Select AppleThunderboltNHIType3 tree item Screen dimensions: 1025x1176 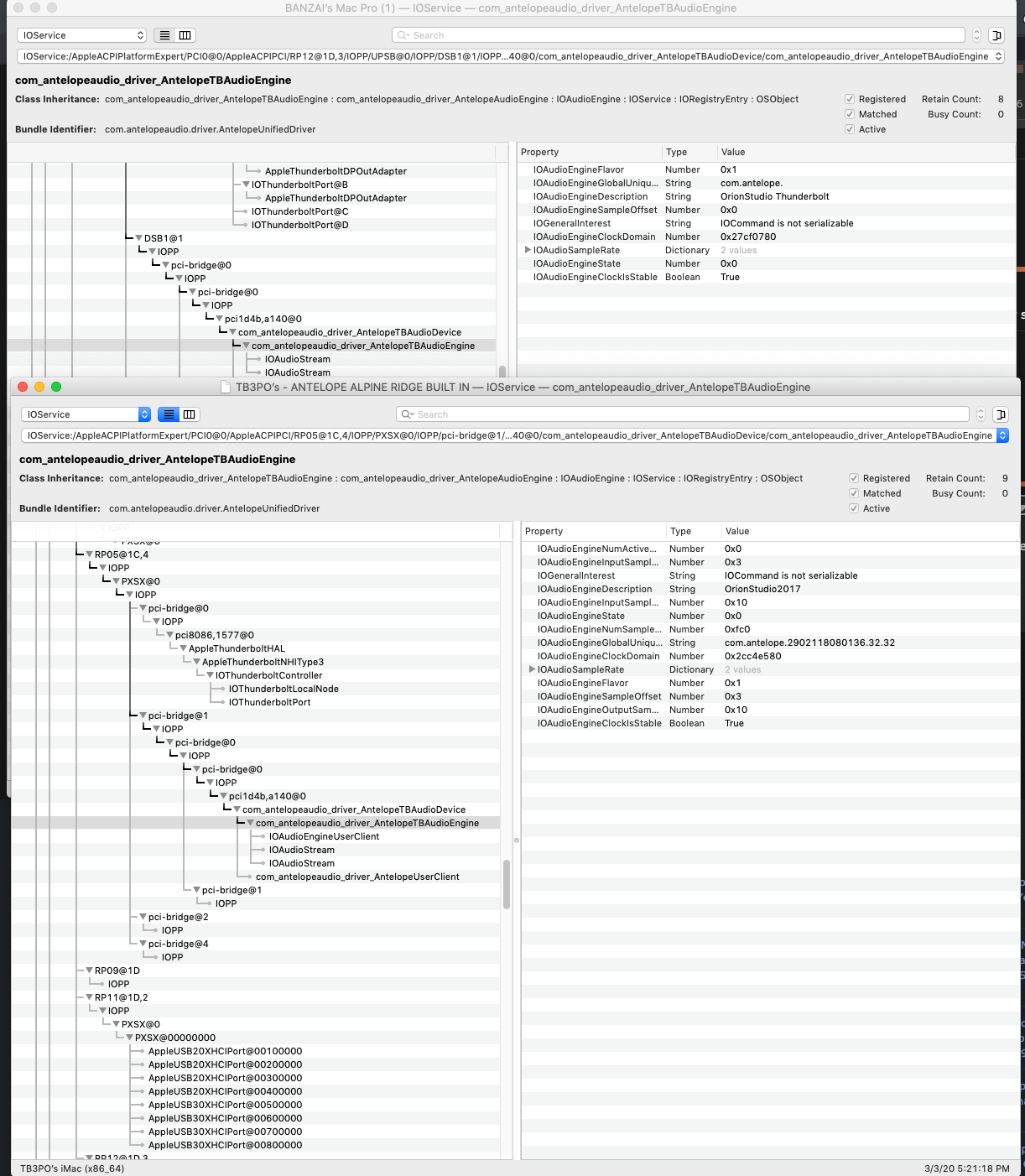point(263,662)
